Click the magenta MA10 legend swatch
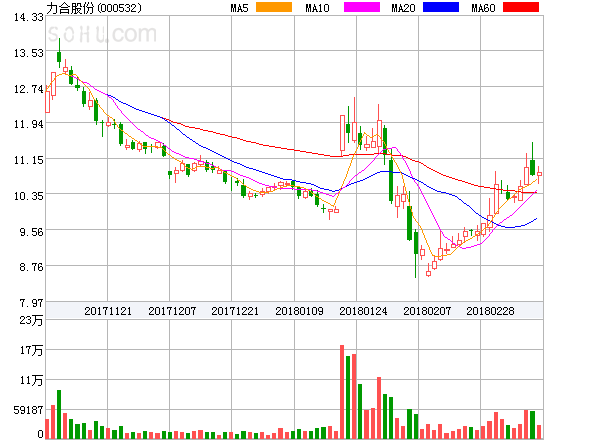Image resolution: width=600 pixels, height=440 pixels. tap(362, 7)
